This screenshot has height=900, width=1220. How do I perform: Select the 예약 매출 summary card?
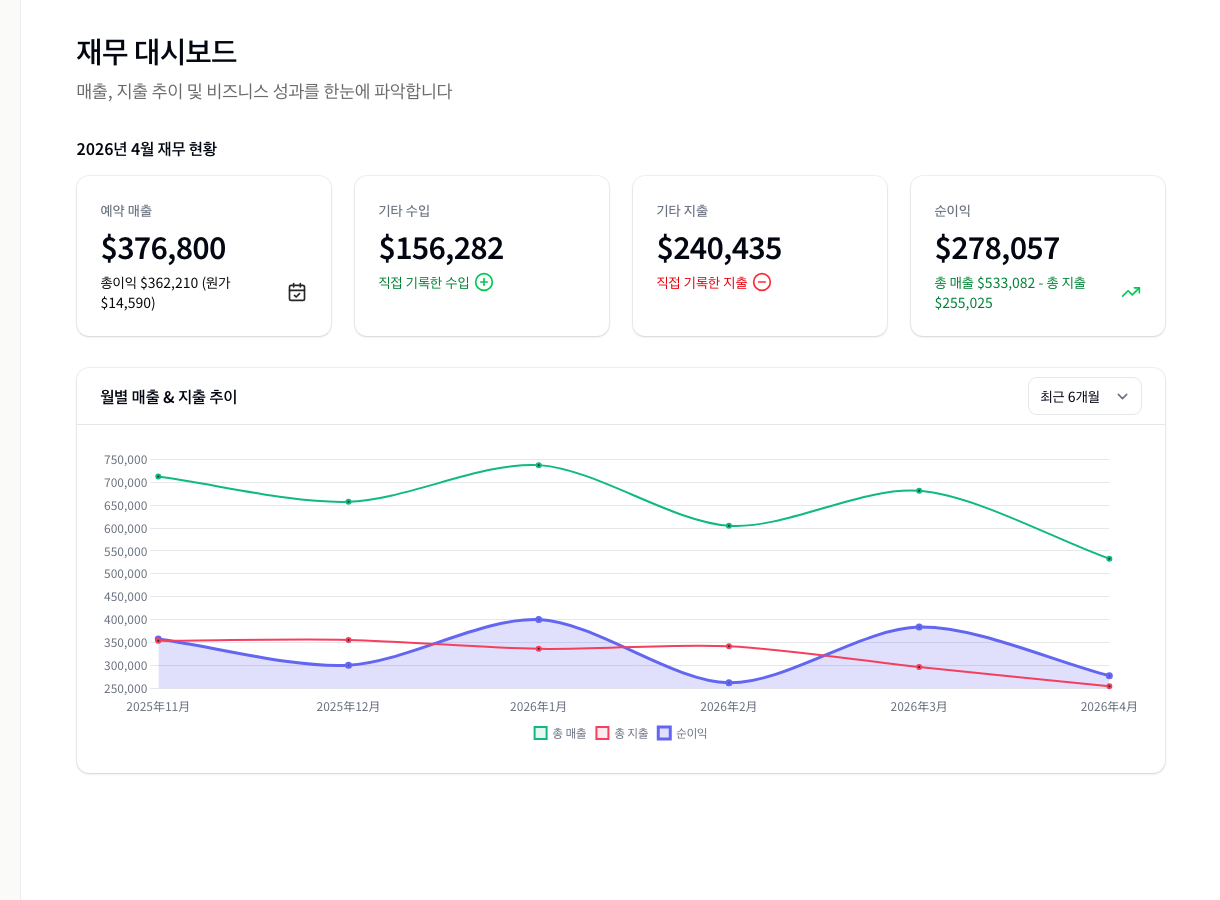[x=204, y=255]
